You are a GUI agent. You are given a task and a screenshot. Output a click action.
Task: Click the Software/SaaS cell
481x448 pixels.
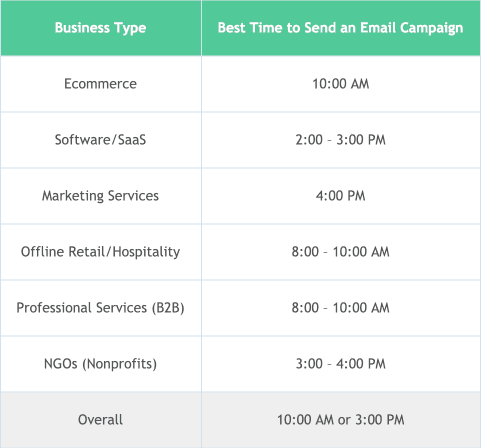click(x=101, y=140)
